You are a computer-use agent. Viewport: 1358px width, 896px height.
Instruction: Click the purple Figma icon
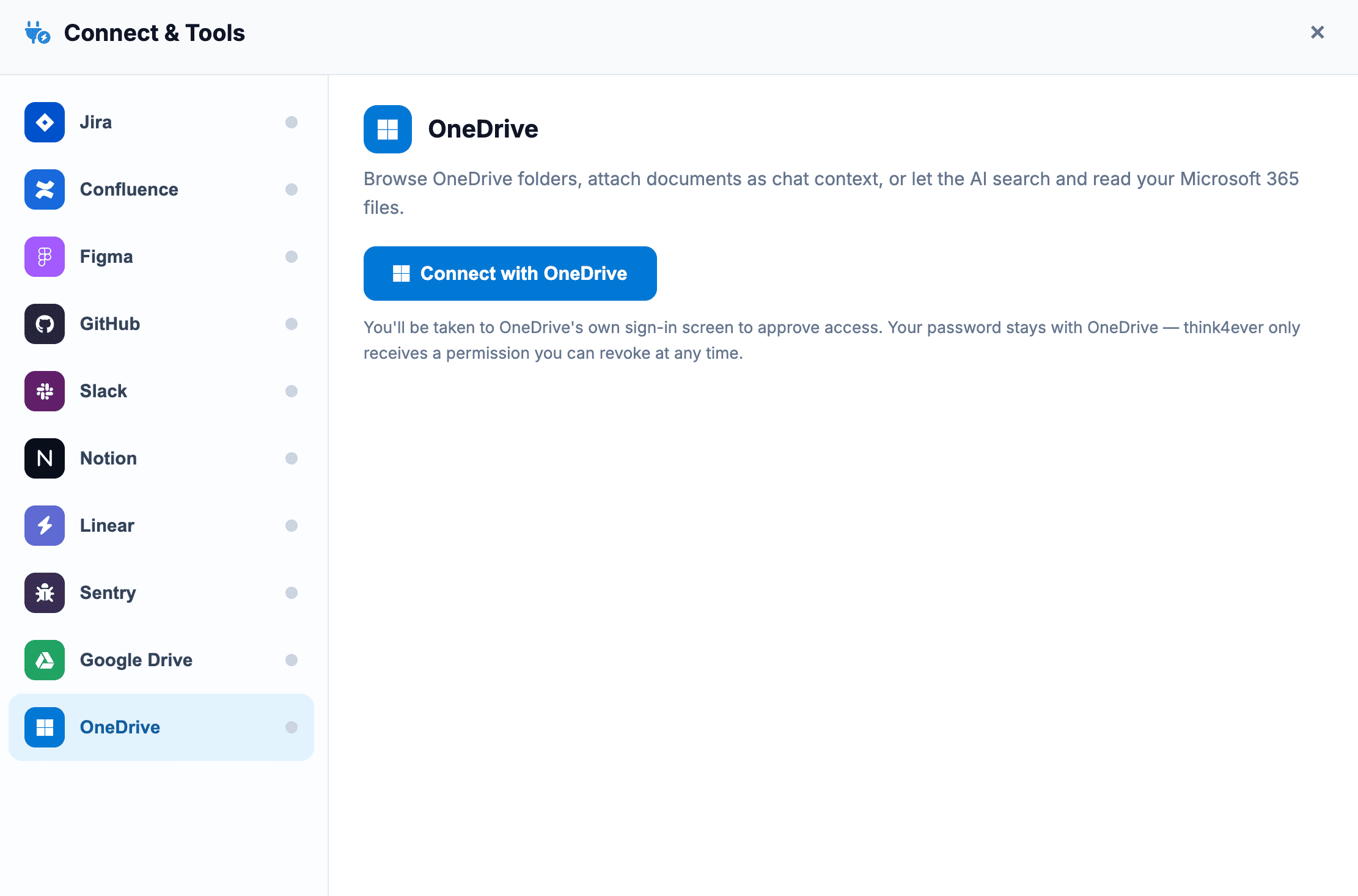(x=45, y=257)
